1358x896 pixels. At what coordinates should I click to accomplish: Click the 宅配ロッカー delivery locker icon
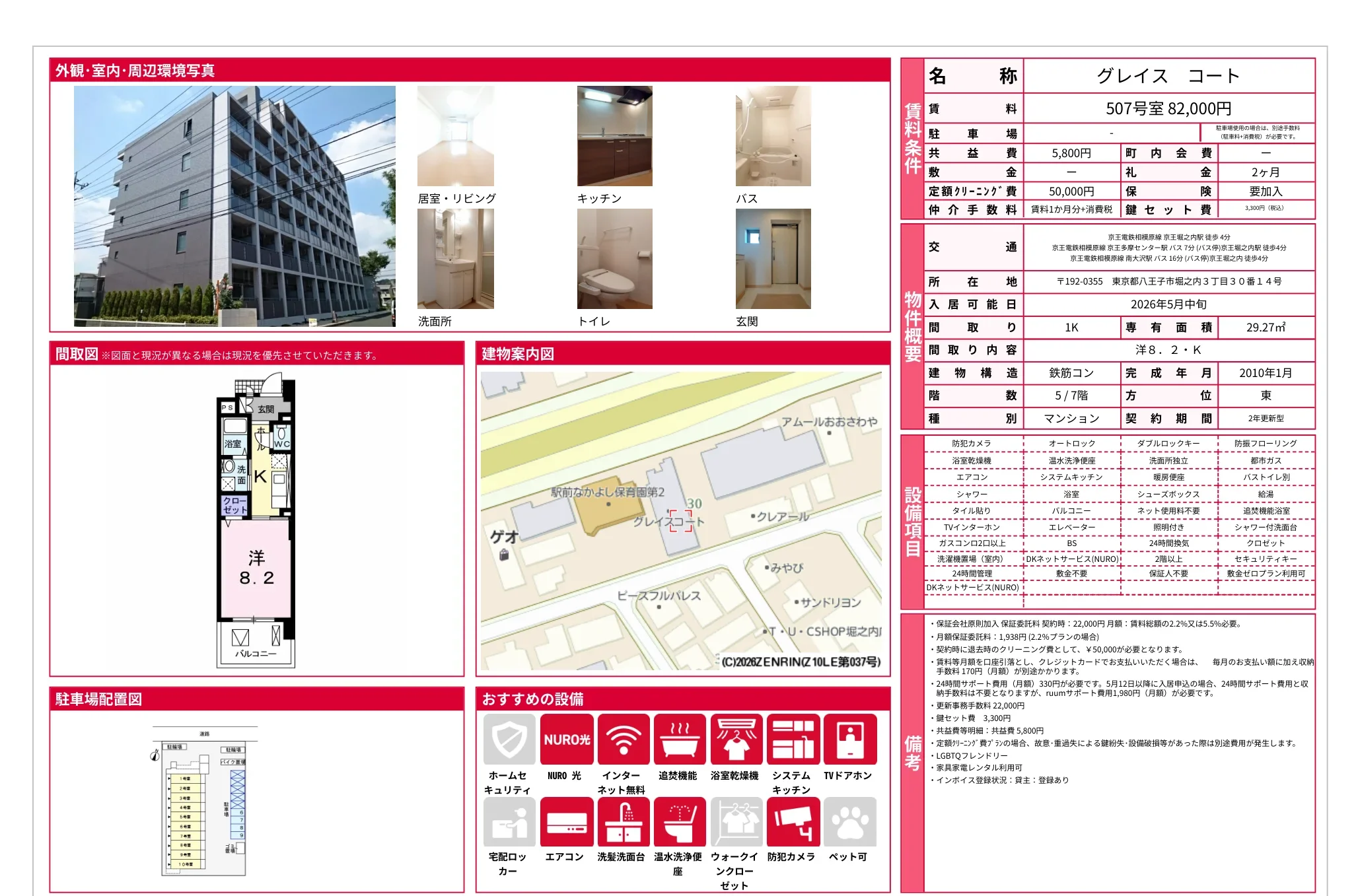tap(509, 822)
